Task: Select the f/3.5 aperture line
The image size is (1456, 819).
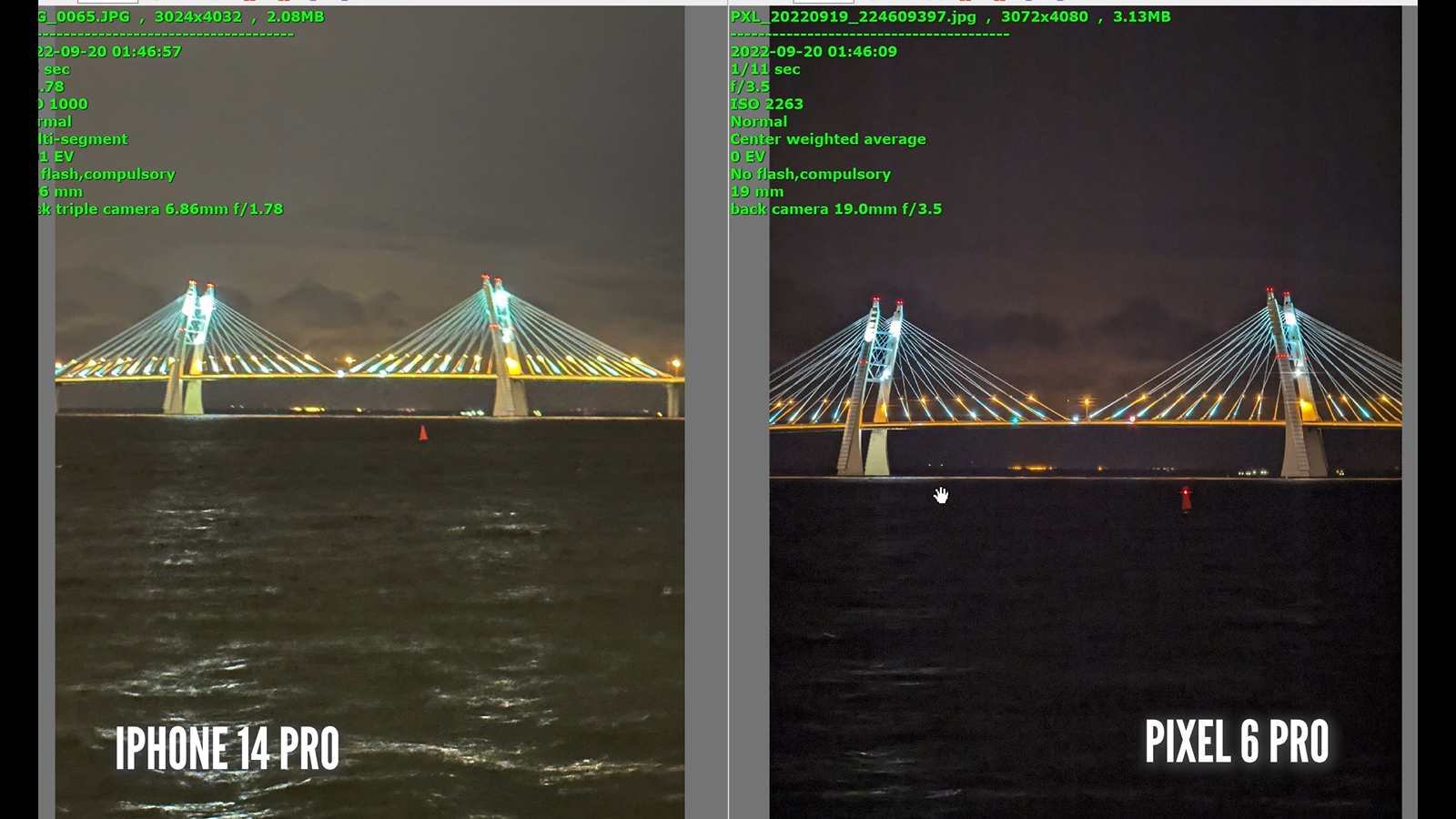Action: (x=750, y=86)
